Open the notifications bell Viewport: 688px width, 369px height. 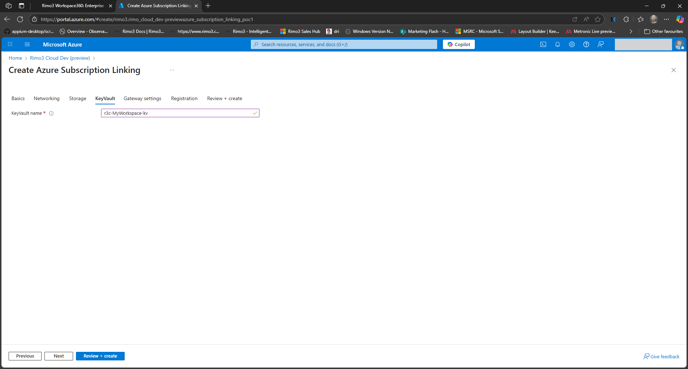point(558,44)
